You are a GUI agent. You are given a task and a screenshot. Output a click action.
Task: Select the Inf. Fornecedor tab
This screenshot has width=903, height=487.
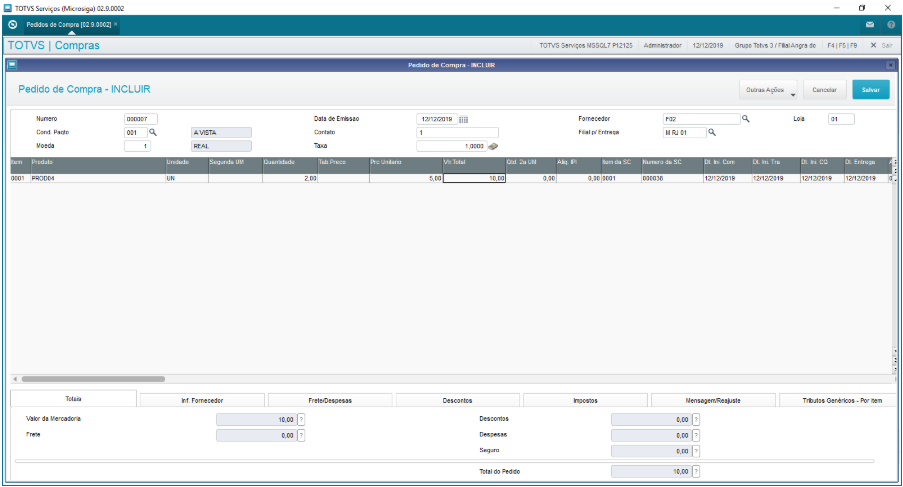click(202, 400)
